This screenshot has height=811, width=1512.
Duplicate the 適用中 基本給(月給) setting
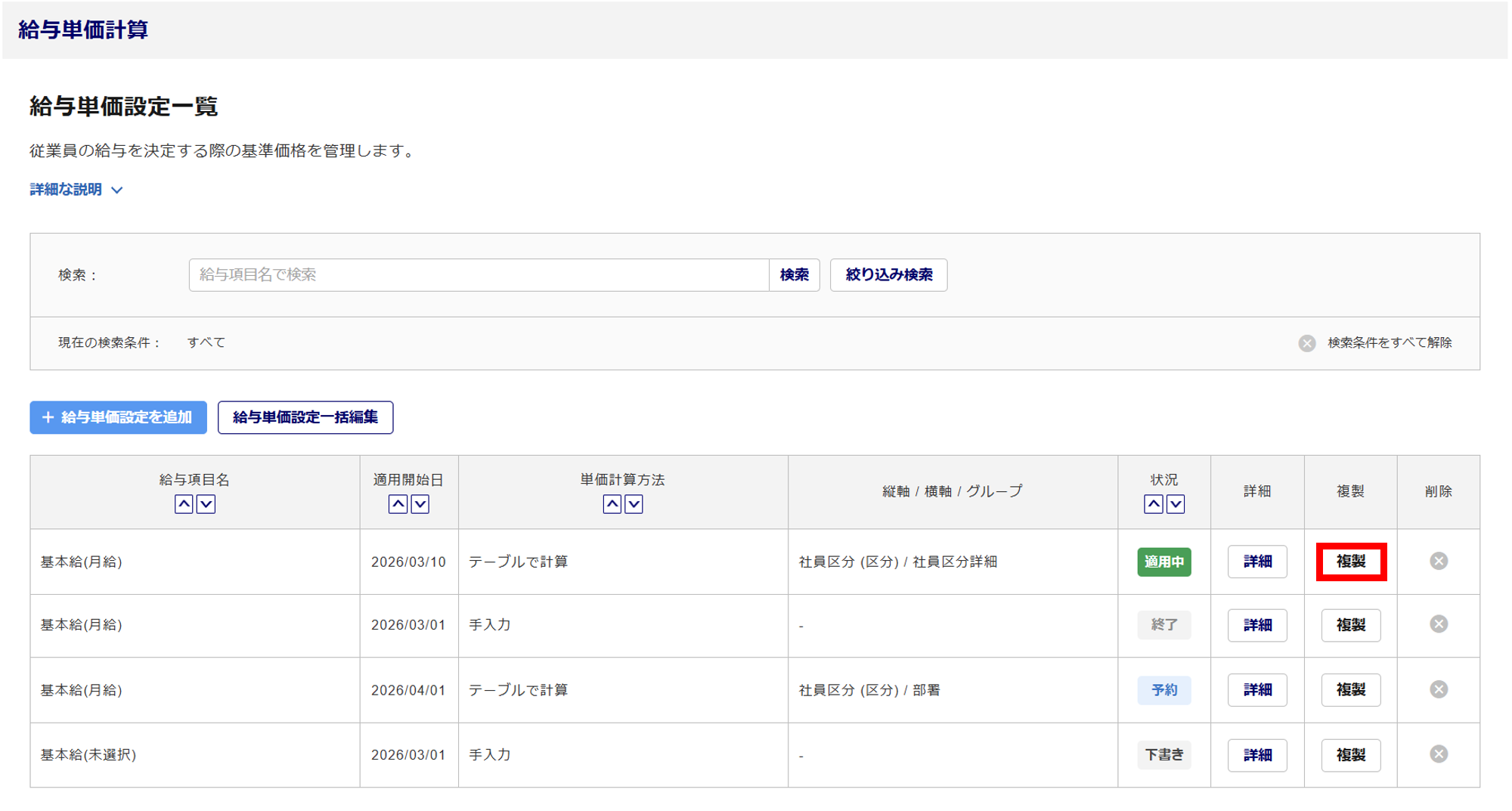click(x=1351, y=562)
